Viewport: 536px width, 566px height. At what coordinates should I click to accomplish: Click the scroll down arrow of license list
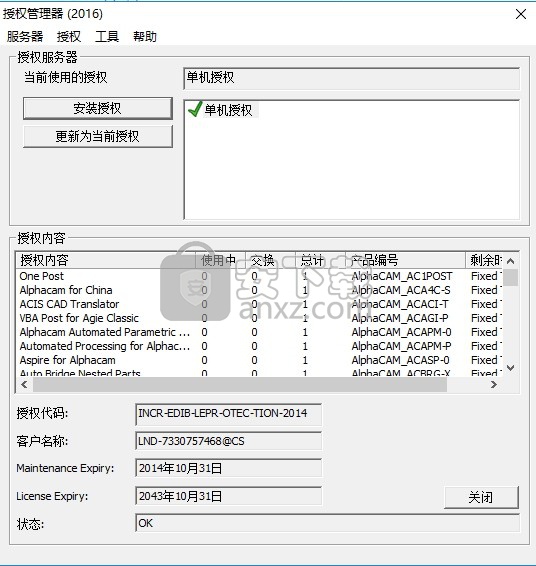point(510,368)
